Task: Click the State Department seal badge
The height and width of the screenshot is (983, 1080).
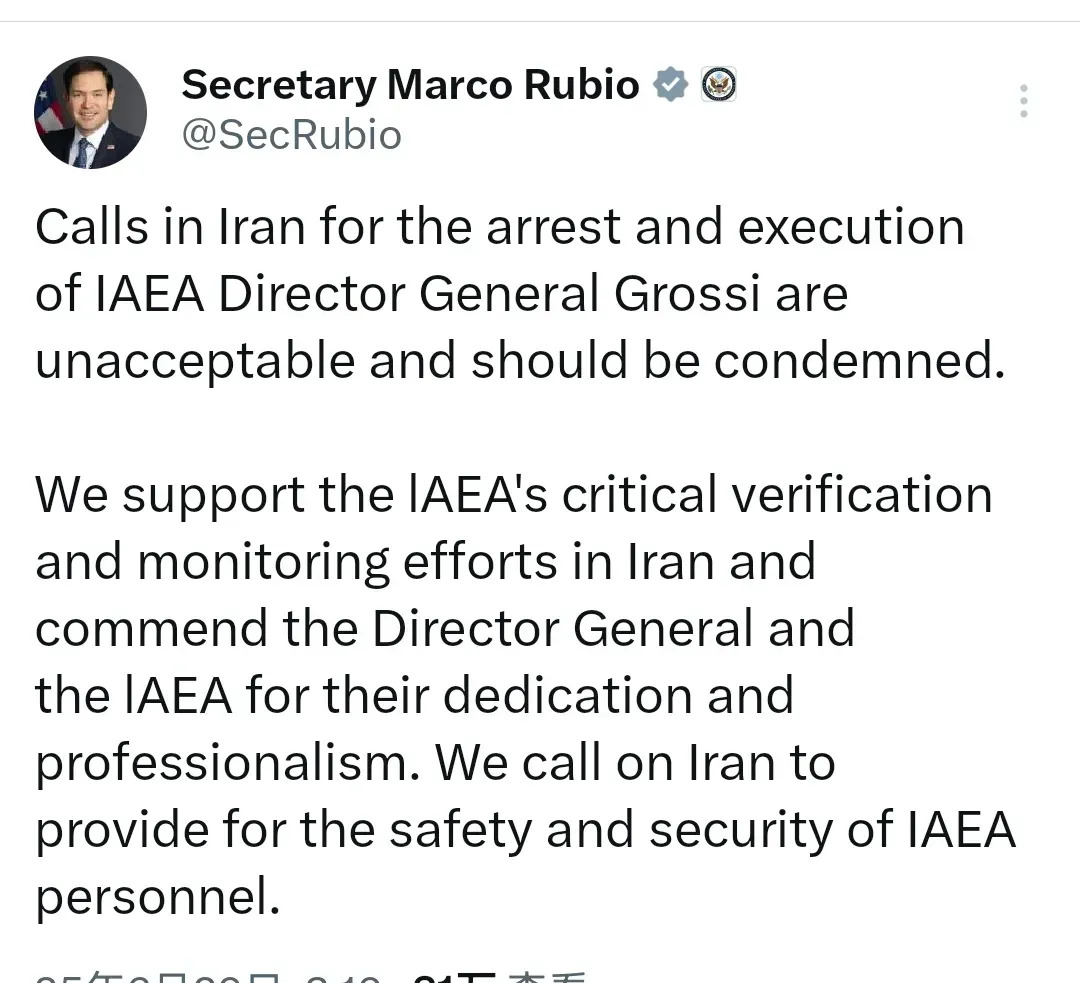Action: pyautogui.click(x=718, y=85)
